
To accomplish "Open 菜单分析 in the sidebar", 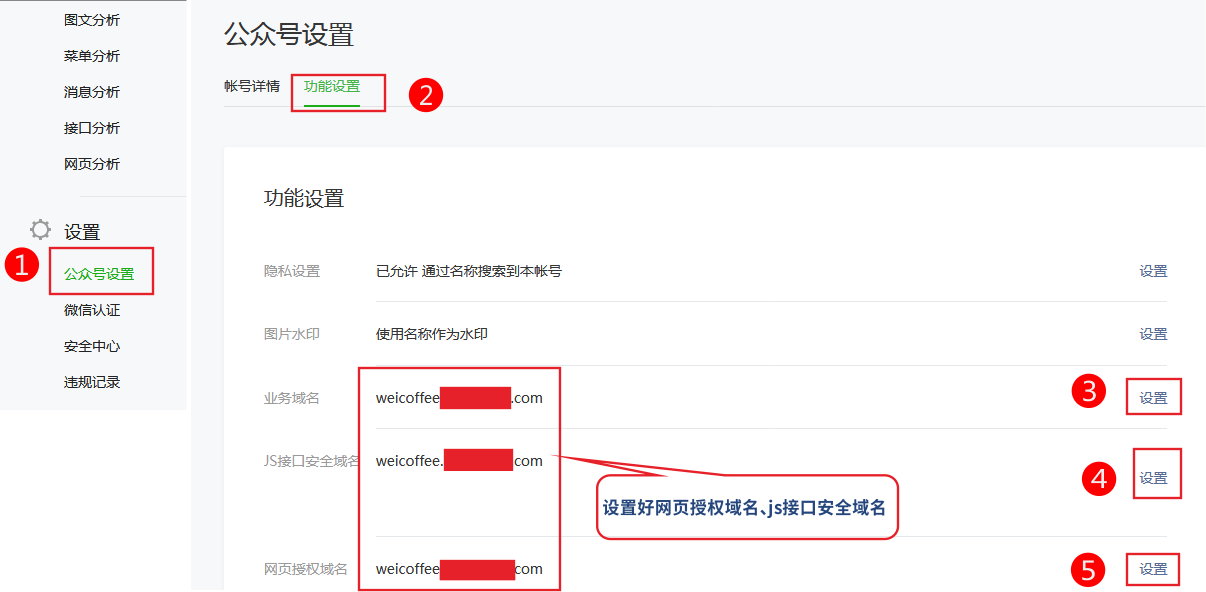I will tap(92, 56).
